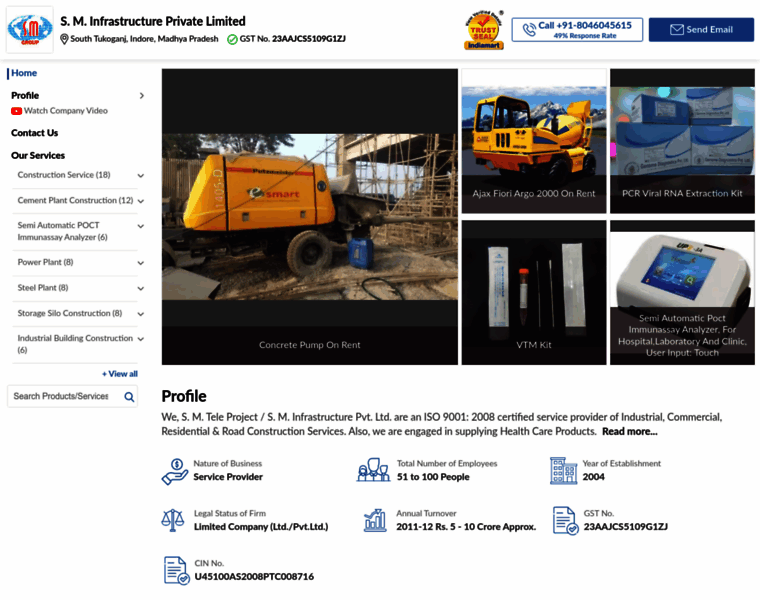Screen dimensions: 760x600
Task: Open the Profile sidebar item
Action: [x=25, y=95]
